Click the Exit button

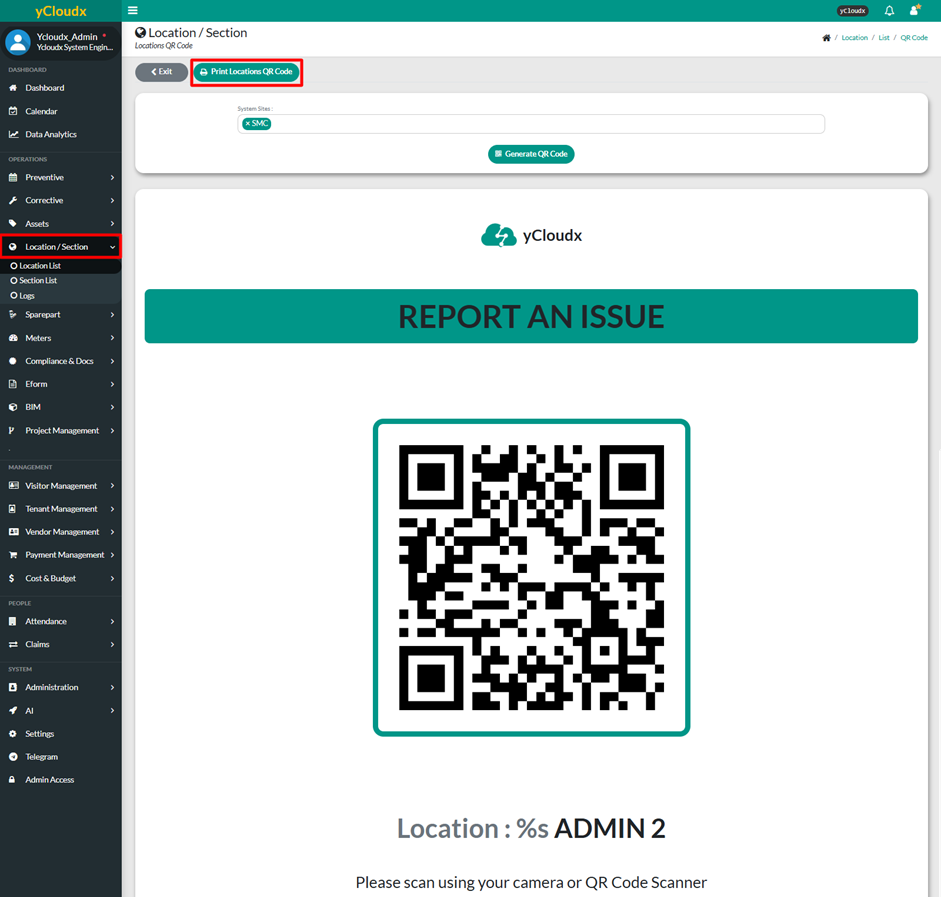point(161,72)
